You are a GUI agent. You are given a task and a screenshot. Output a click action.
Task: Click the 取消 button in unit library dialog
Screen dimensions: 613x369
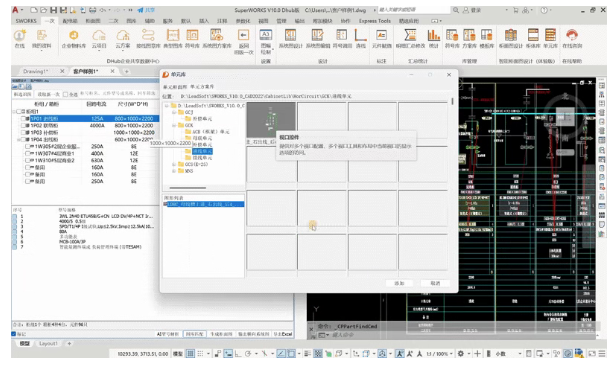[435, 283]
